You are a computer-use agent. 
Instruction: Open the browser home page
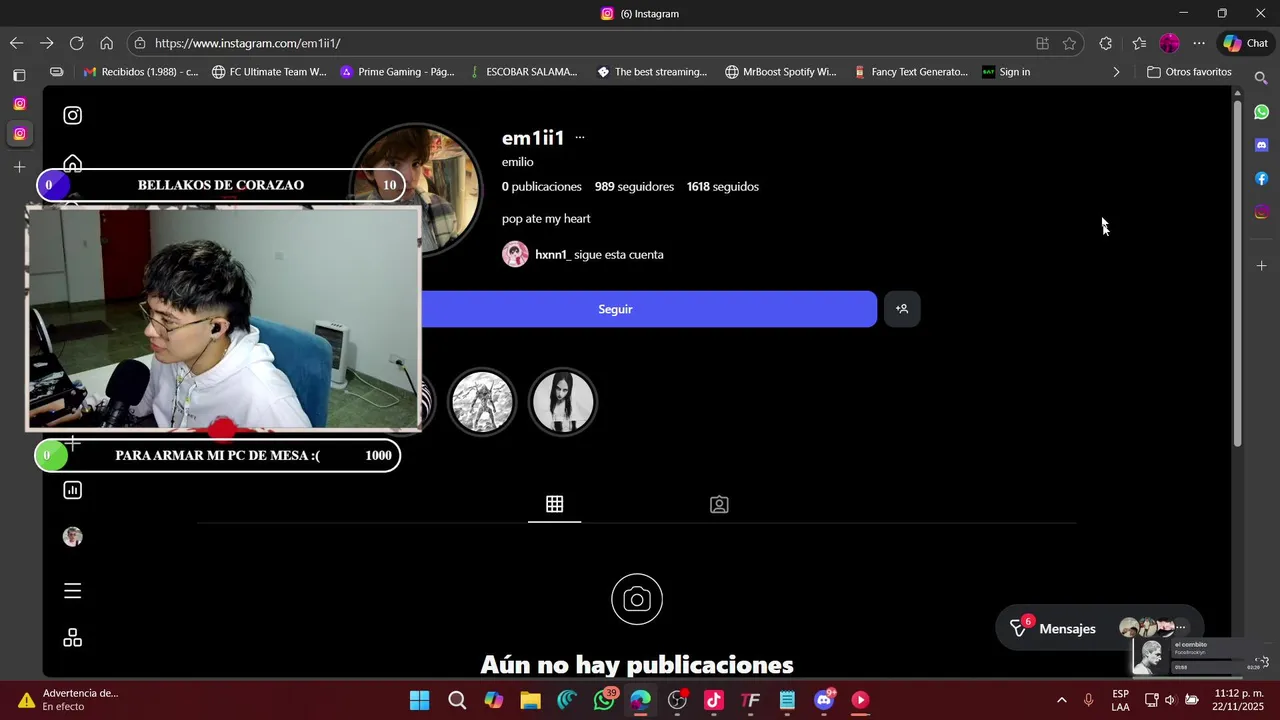click(x=106, y=43)
